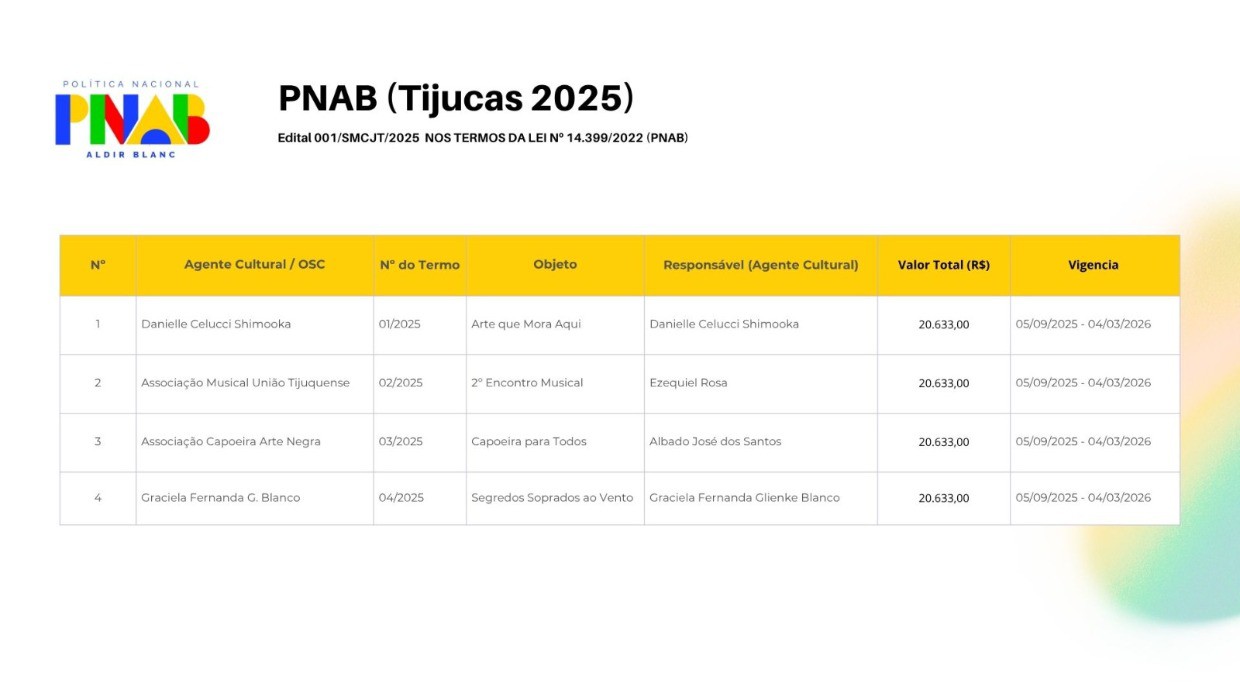Screen dimensions: 1240x697
Task: Click the Segredos Soprados ao Vento cell
Action: coord(552,498)
